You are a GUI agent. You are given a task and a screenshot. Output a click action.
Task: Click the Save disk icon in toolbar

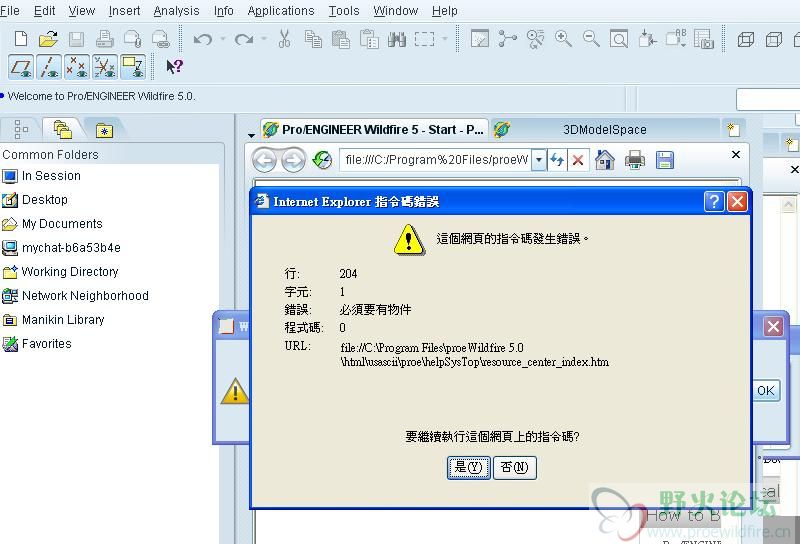(x=77, y=39)
